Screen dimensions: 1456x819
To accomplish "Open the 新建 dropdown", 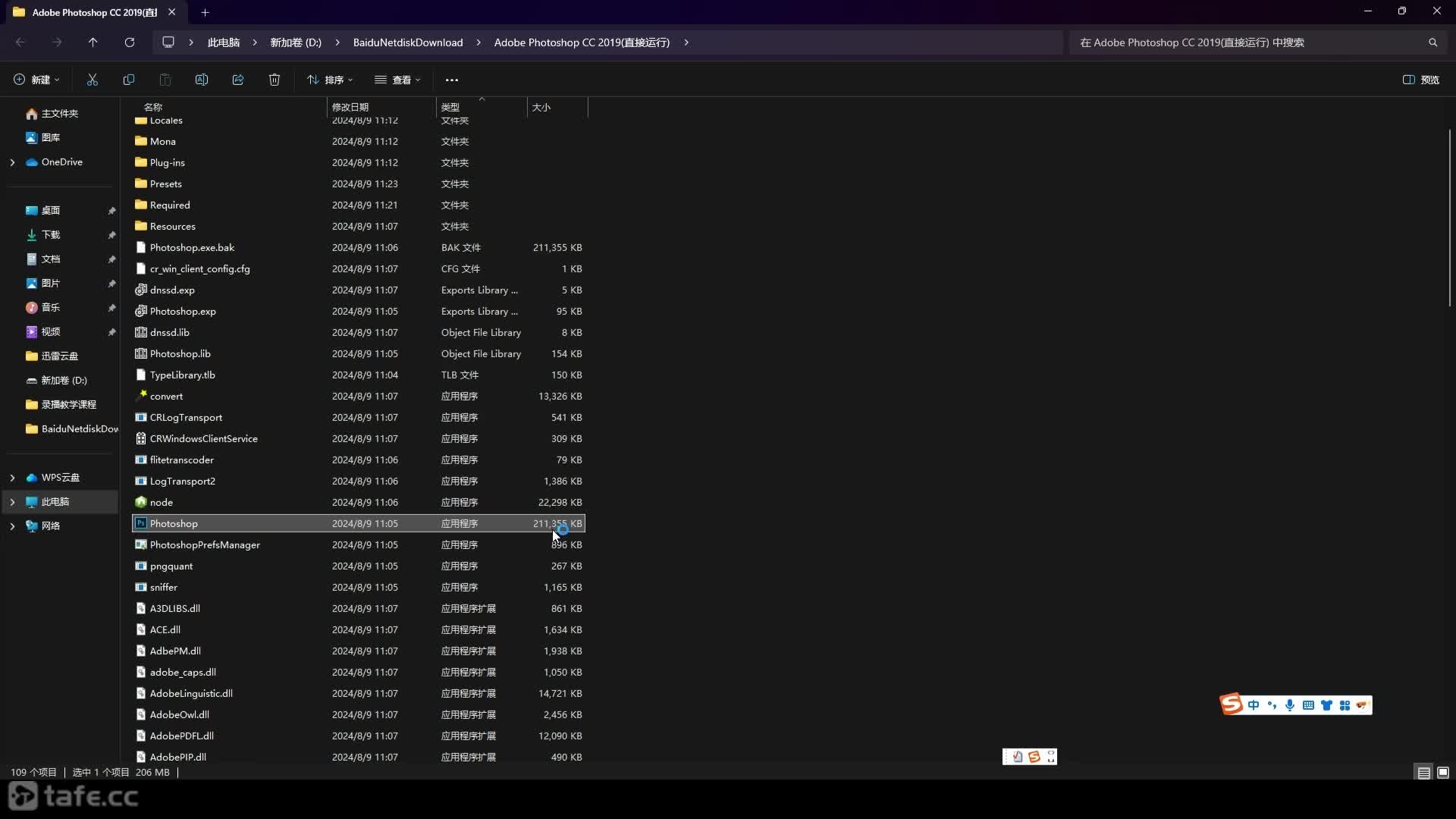I will pyautogui.click(x=36, y=80).
